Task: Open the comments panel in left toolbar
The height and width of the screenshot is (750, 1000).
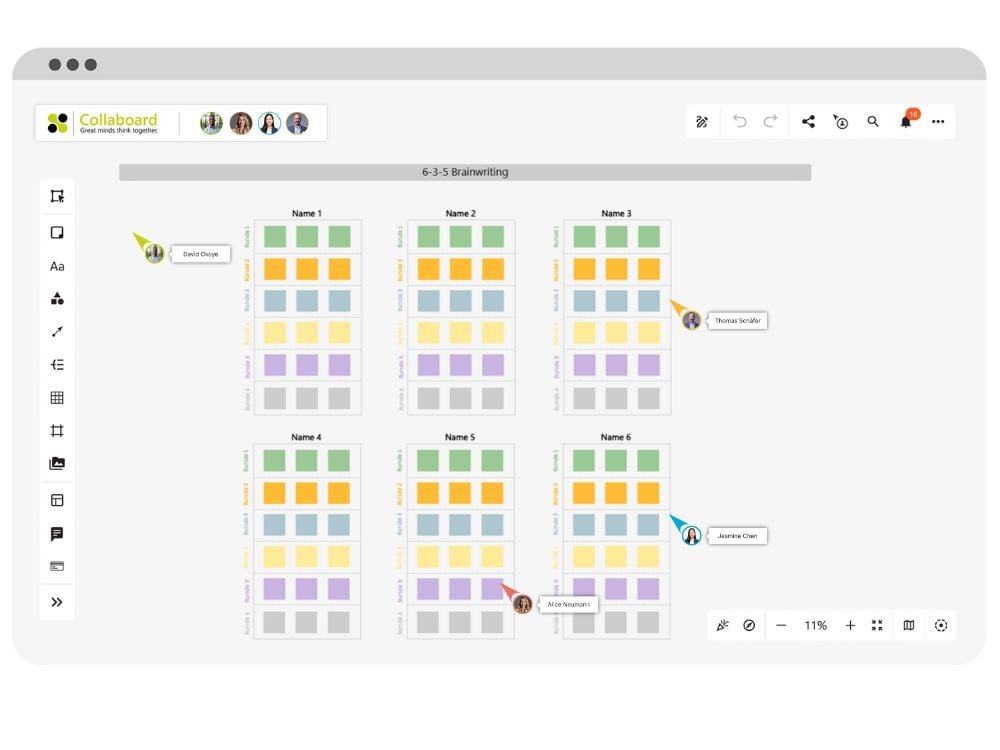Action: click(57, 534)
